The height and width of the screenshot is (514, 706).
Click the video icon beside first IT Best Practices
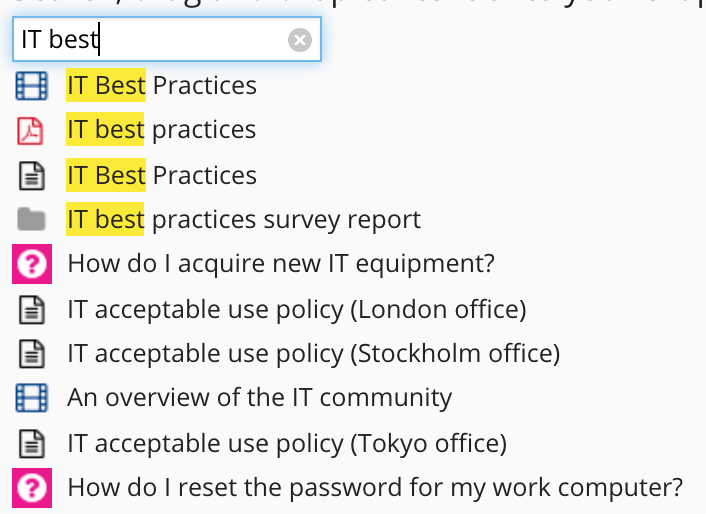(32, 86)
